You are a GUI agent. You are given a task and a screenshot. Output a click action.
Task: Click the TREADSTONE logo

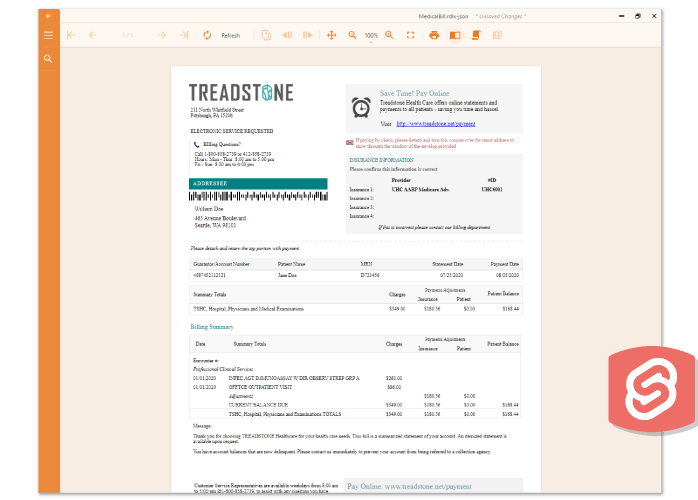click(x=241, y=93)
